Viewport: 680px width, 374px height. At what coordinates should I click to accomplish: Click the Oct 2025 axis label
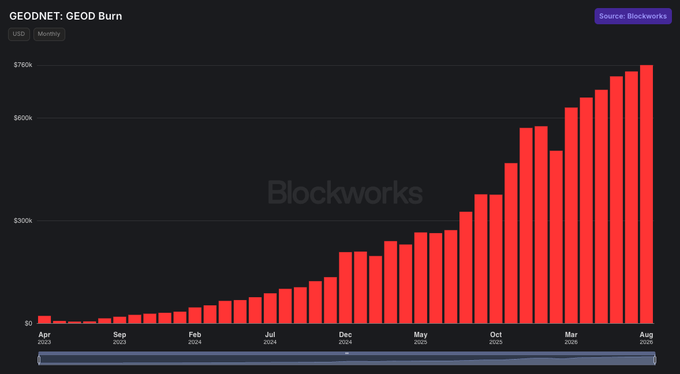coord(496,338)
